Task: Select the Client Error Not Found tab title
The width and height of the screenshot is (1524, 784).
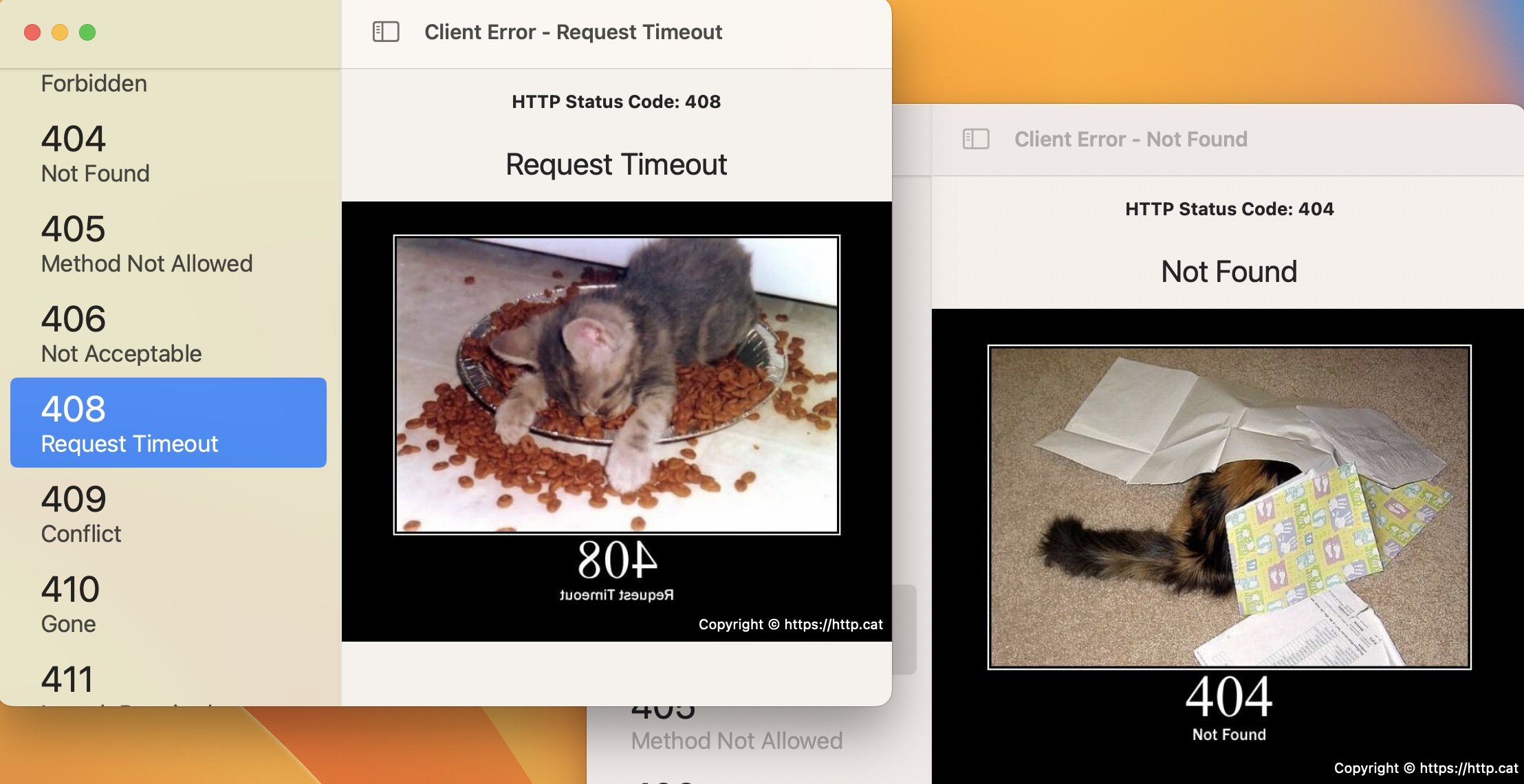Action: (1131, 139)
